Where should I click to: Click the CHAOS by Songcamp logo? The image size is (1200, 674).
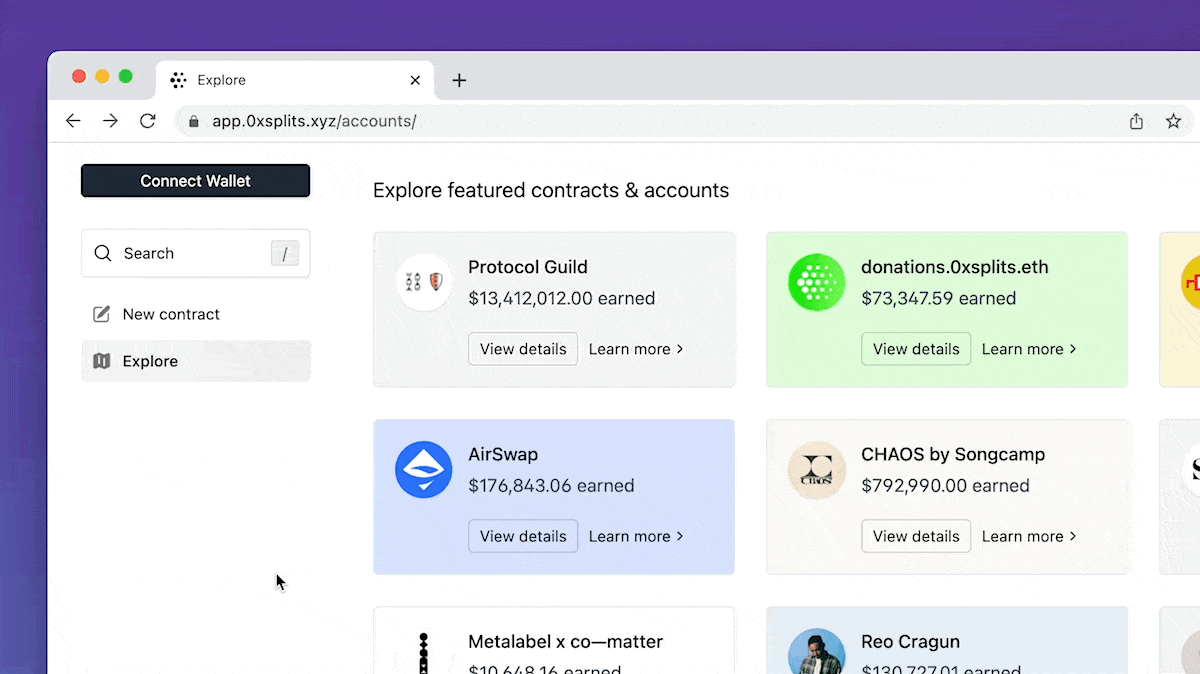[817, 470]
